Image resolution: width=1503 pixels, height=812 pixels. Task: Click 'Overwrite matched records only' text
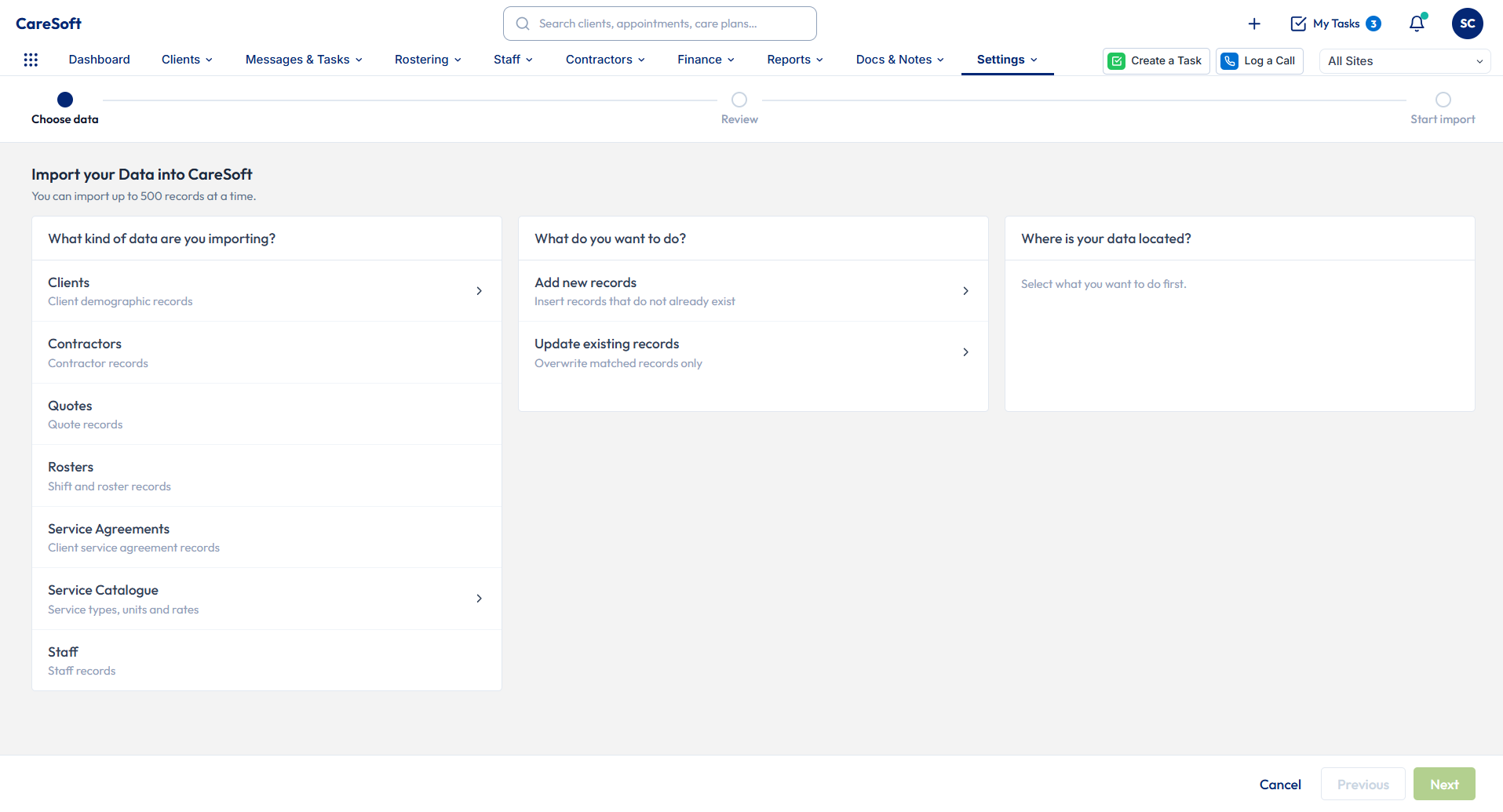pos(618,363)
